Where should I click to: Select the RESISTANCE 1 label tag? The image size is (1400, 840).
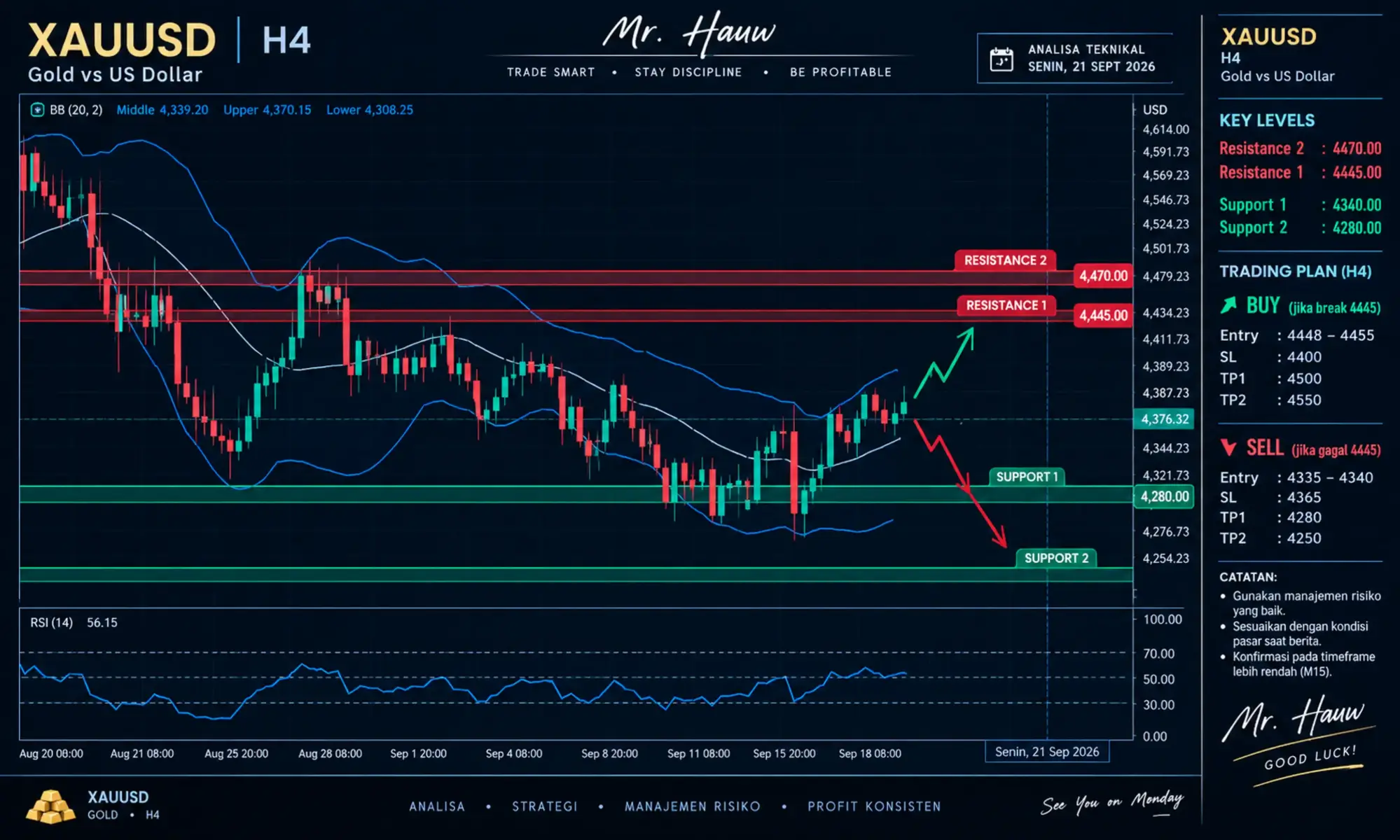[1006, 305]
